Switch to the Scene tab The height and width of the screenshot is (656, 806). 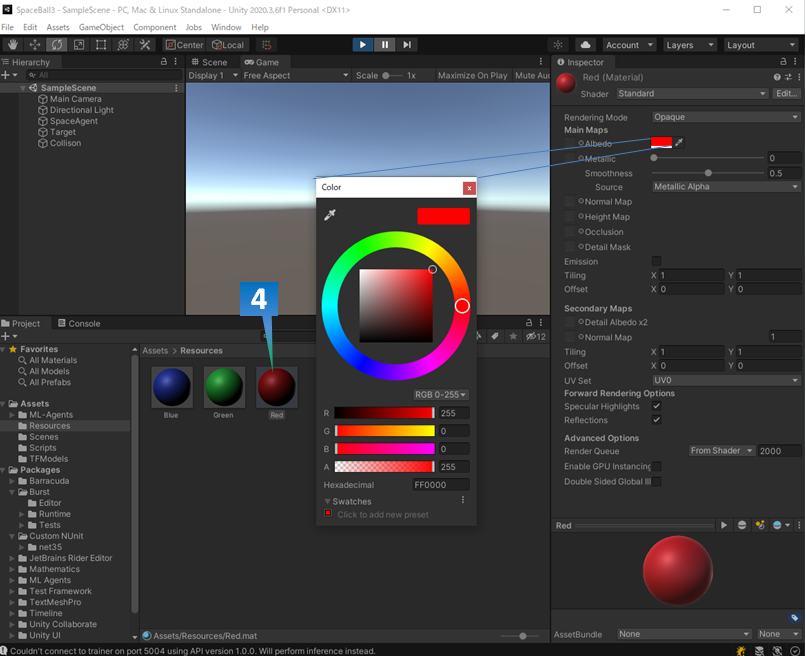(210, 62)
